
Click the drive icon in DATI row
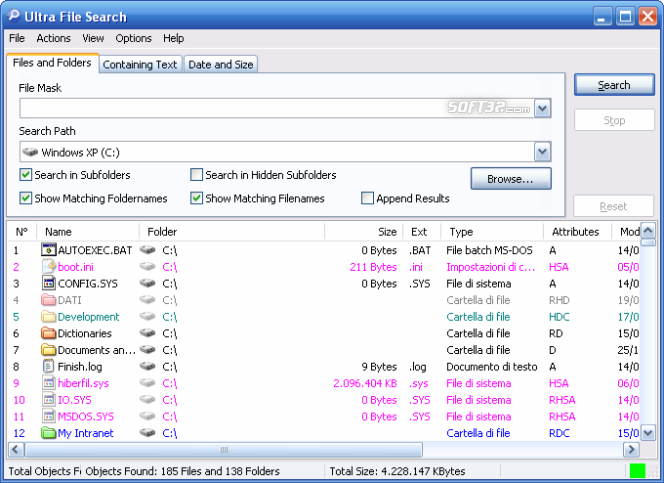(x=148, y=300)
